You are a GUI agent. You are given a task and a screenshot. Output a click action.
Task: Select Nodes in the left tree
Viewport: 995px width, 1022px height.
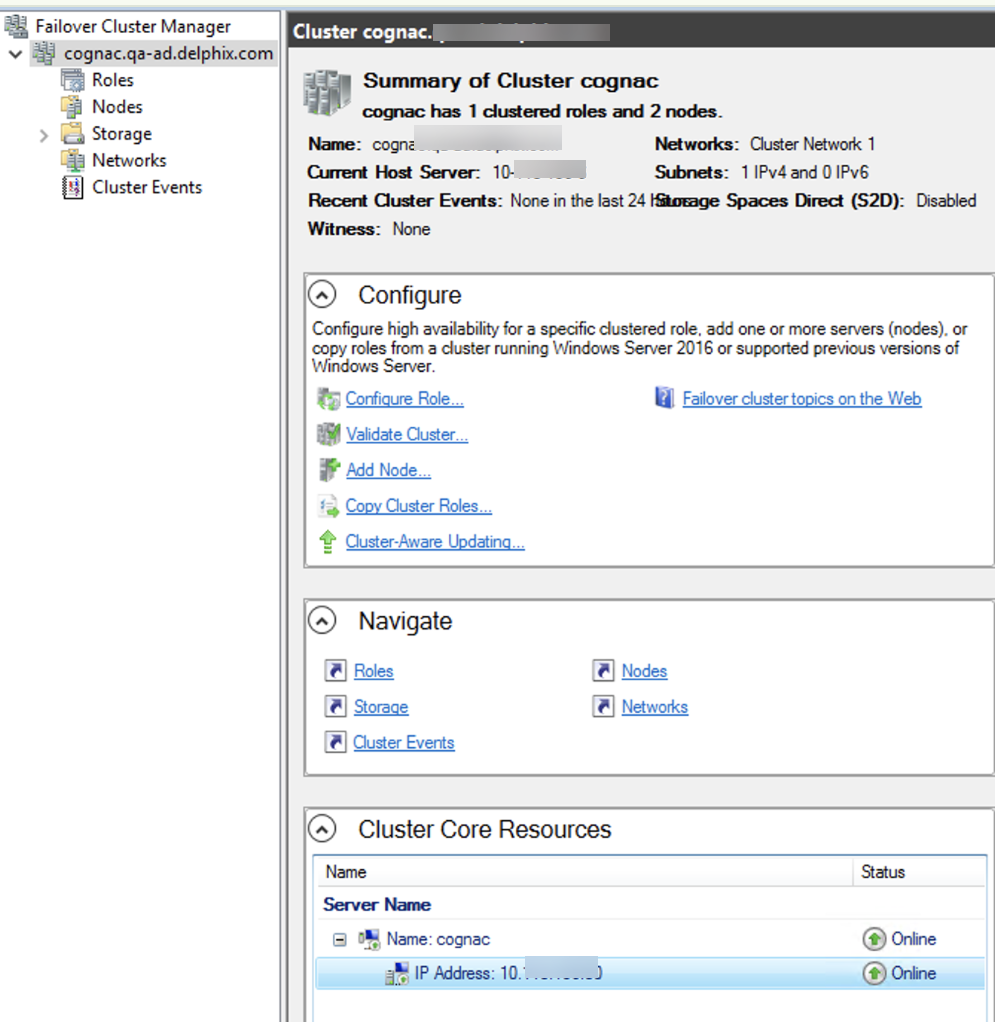click(x=117, y=107)
